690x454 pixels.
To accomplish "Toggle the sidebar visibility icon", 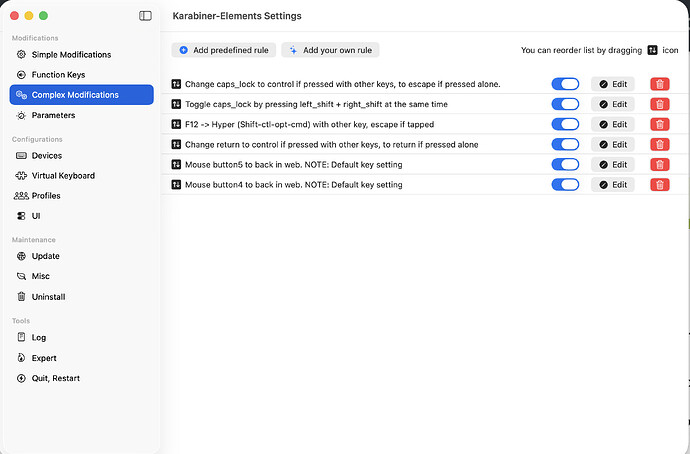I will coord(146,16).
